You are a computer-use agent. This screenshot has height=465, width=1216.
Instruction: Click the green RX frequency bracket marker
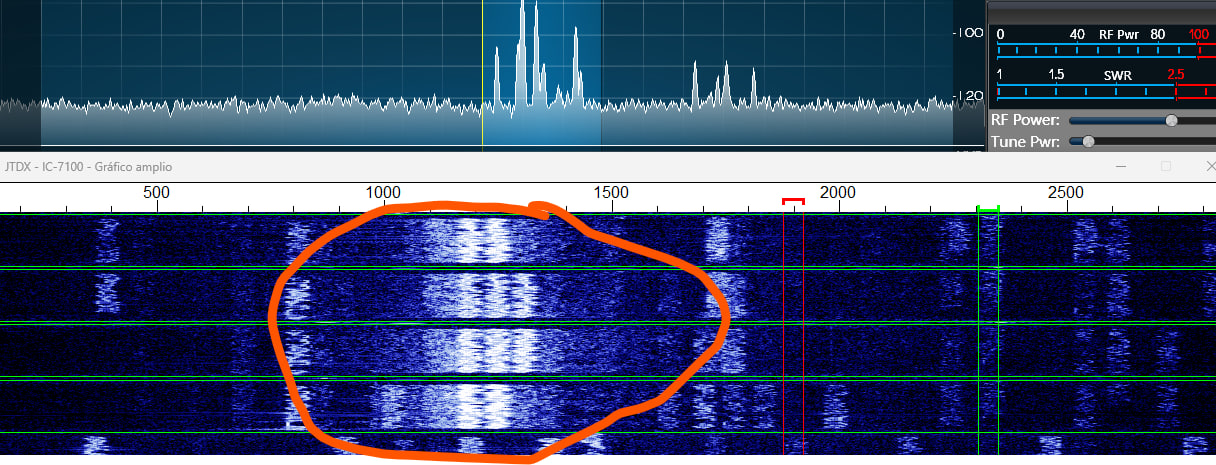tap(988, 208)
